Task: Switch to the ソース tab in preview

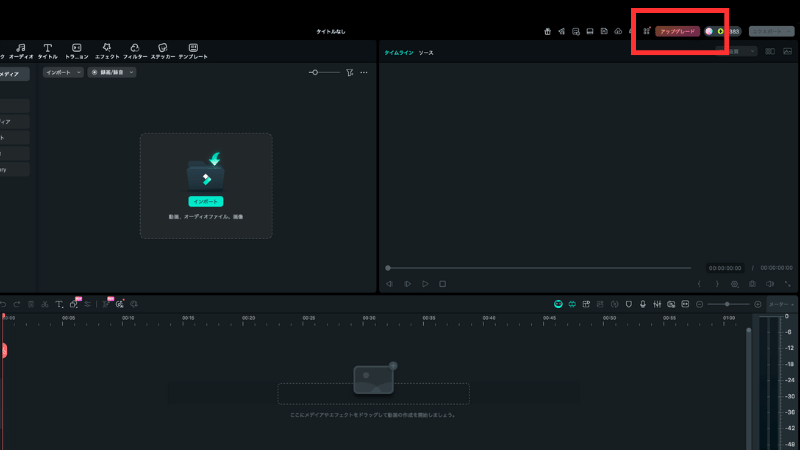Action: [x=426, y=52]
